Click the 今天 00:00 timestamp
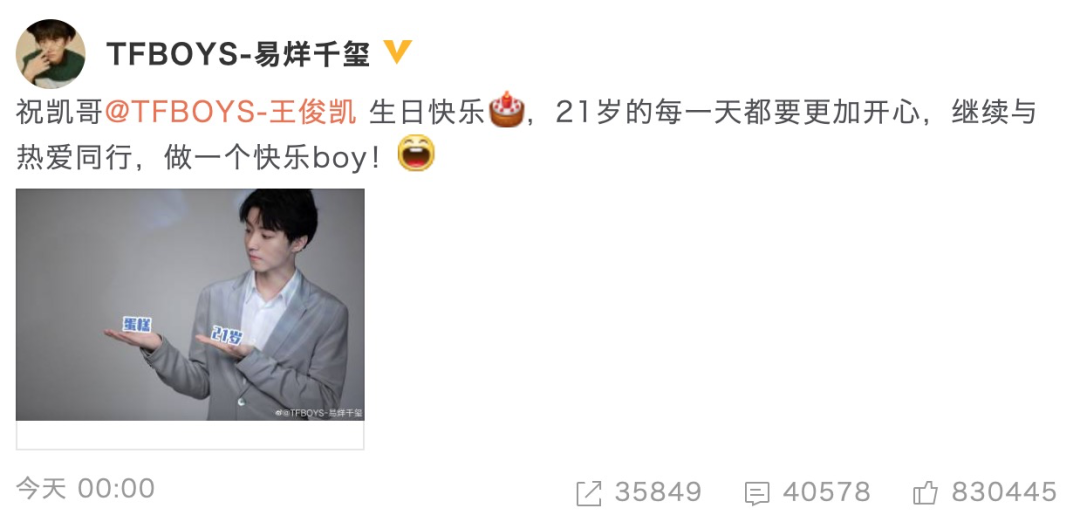Screen dimensions: 1080x522 pyautogui.click(x=85, y=489)
